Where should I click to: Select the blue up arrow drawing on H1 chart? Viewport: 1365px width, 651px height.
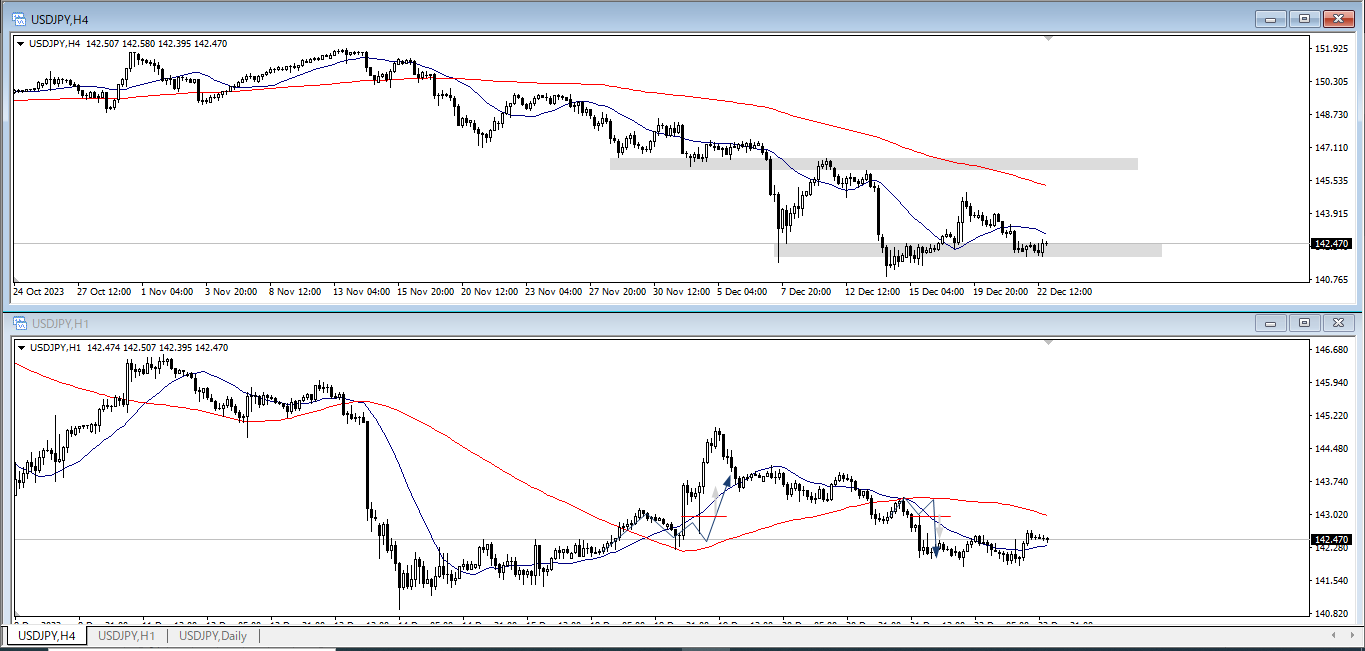(727, 482)
